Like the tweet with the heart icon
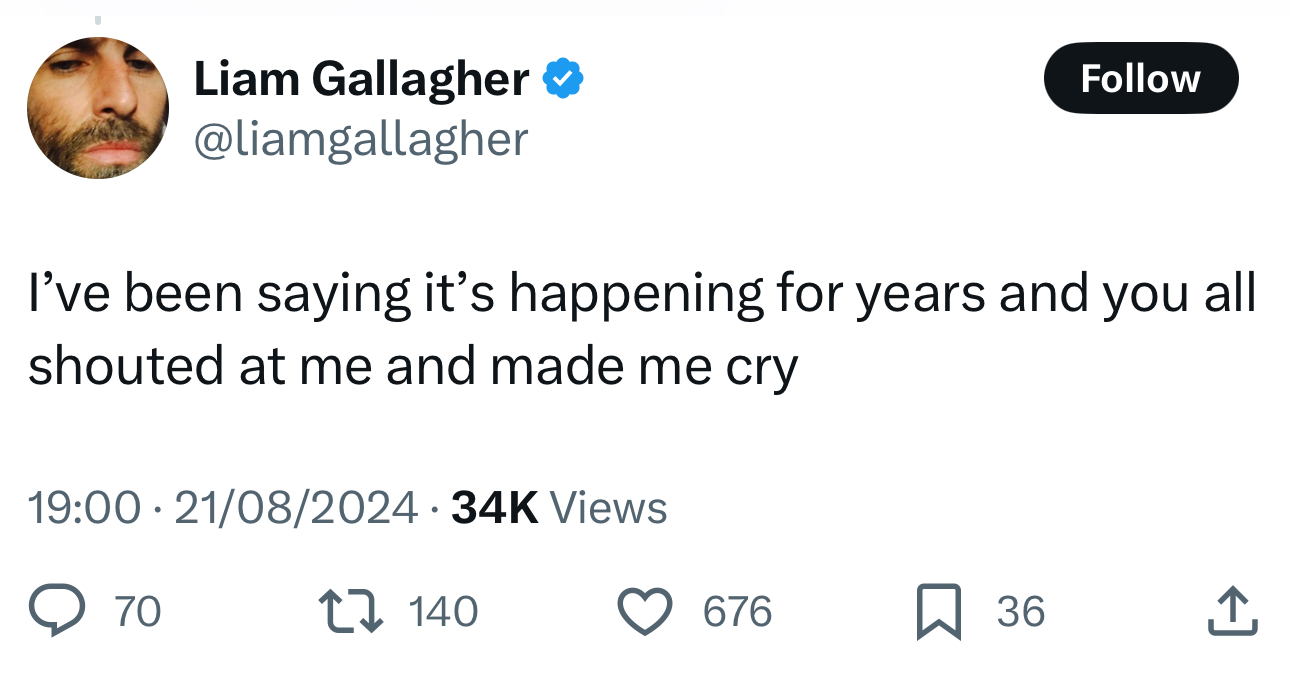1290x674 pixels. 645,611
